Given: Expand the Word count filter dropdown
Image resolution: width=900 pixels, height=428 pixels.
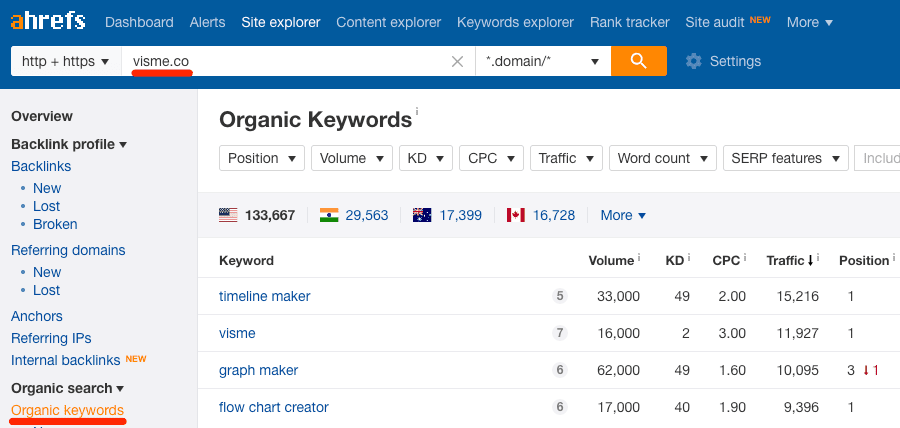Looking at the screenshot, I should coord(662,158).
